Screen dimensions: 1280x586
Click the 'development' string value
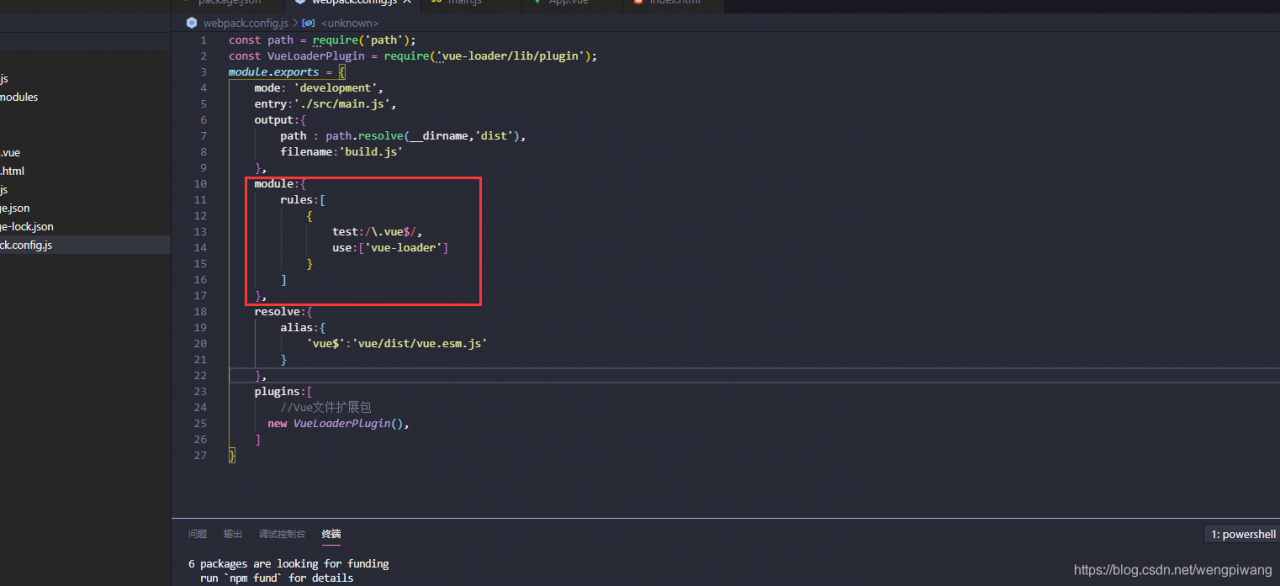pos(335,88)
